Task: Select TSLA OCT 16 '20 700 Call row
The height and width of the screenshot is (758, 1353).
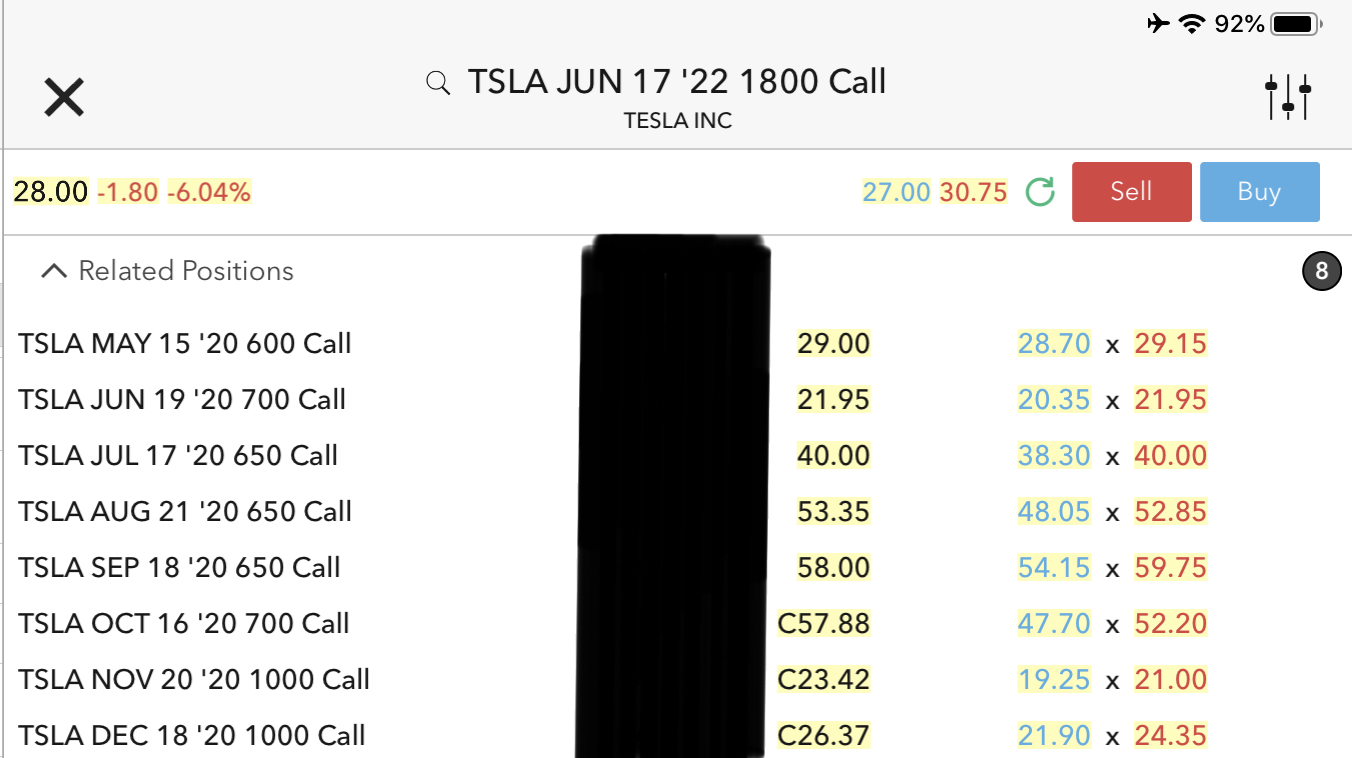Action: coord(184,624)
